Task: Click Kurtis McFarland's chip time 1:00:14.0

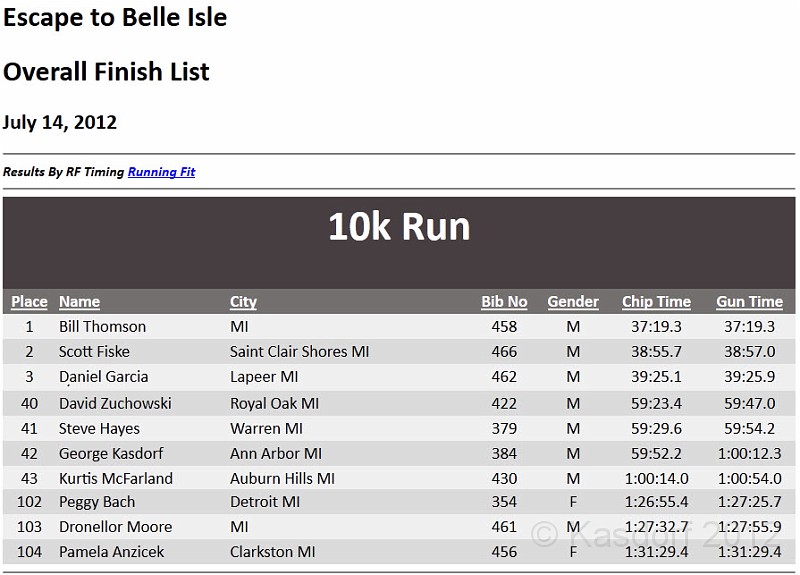Action: [655, 478]
